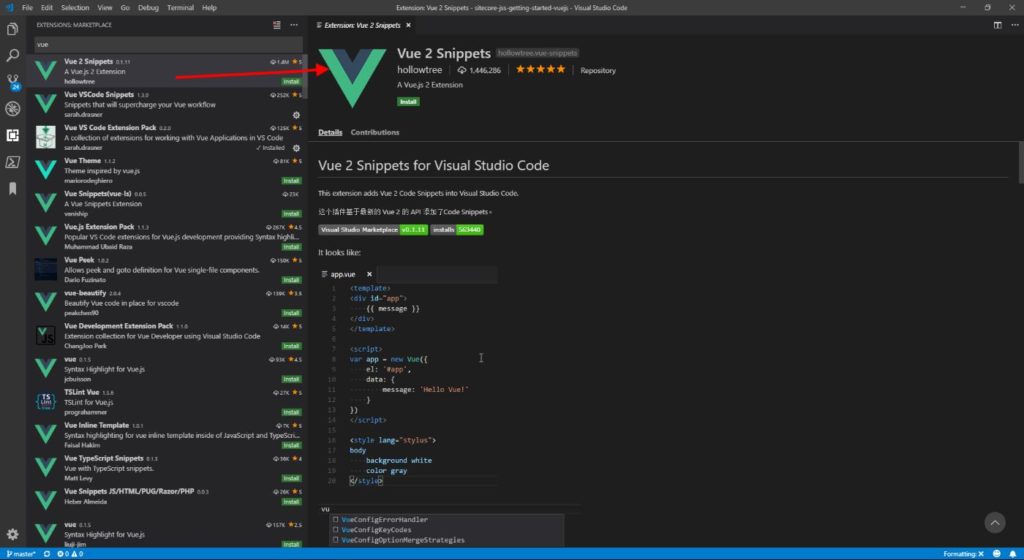This screenshot has width=1024, height=560.
Task: Open the Explorer view in the activity bar
Action: [x=12, y=29]
